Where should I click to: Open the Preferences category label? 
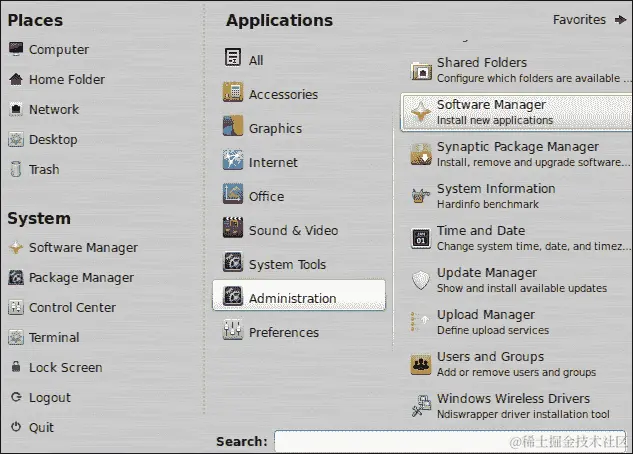click(284, 333)
